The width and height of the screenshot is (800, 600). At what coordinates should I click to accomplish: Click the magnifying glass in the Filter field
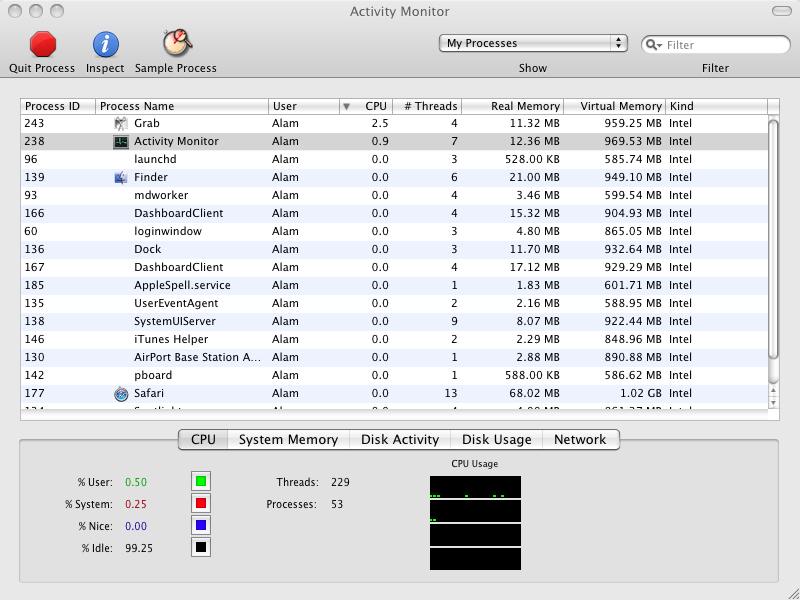(x=653, y=45)
